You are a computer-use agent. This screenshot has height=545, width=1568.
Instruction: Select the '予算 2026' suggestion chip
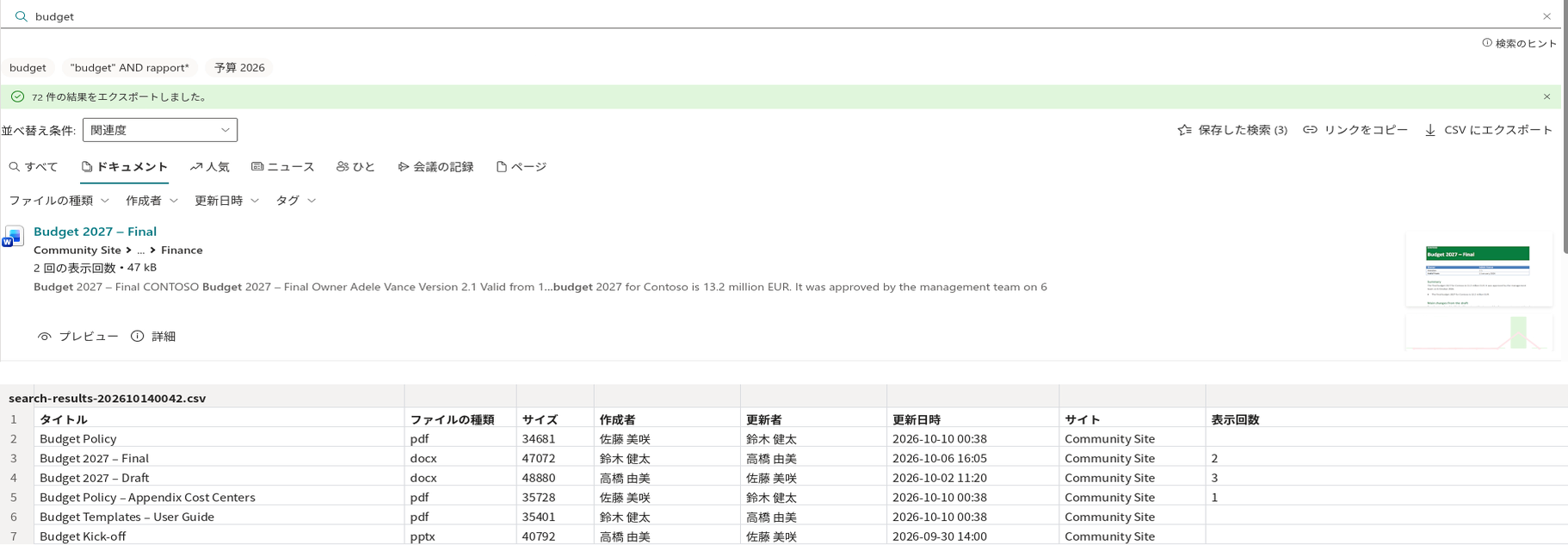(x=239, y=67)
